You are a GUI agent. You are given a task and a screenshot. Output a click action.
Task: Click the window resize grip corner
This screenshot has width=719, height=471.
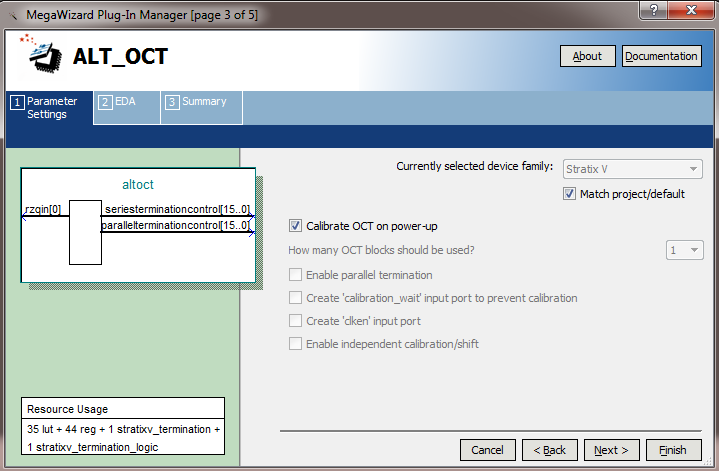(708, 462)
